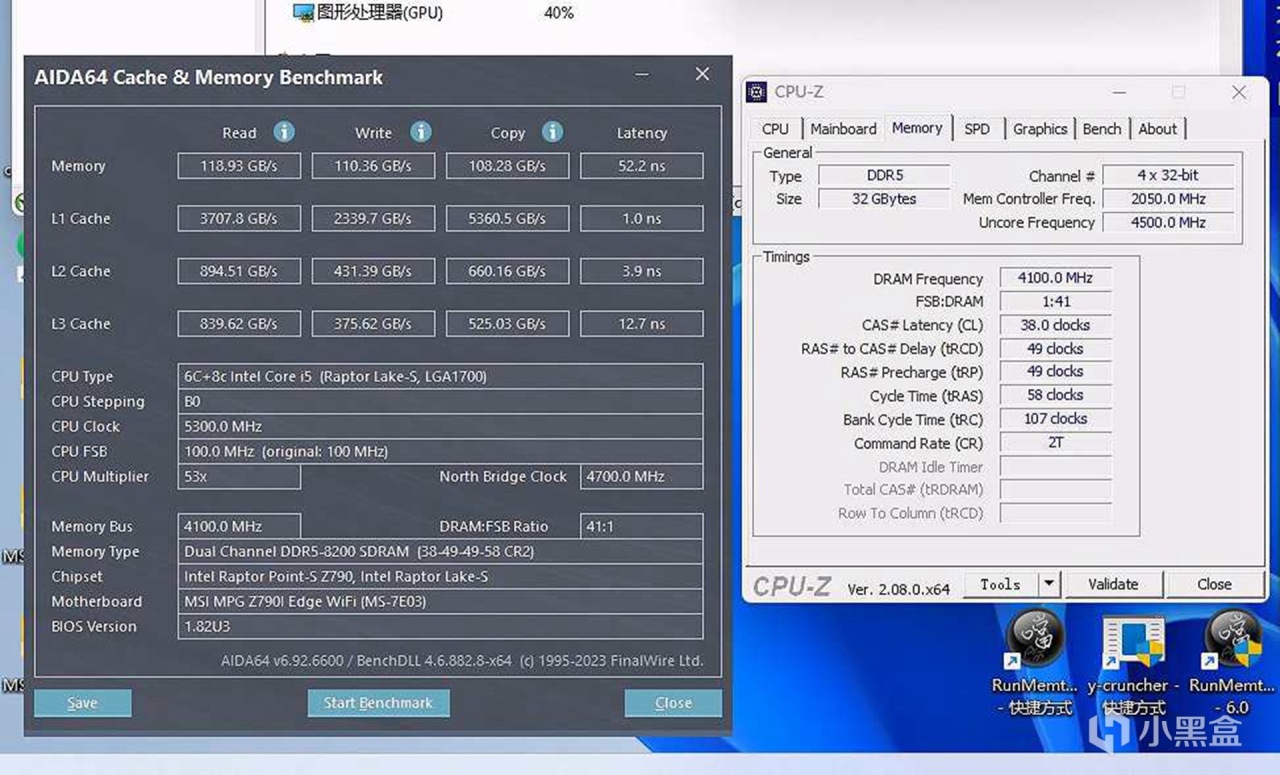Viewport: 1280px width, 775px height.
Task: Click the info icon next to Read
Action: pyautogui.click(x=284, y=132)
